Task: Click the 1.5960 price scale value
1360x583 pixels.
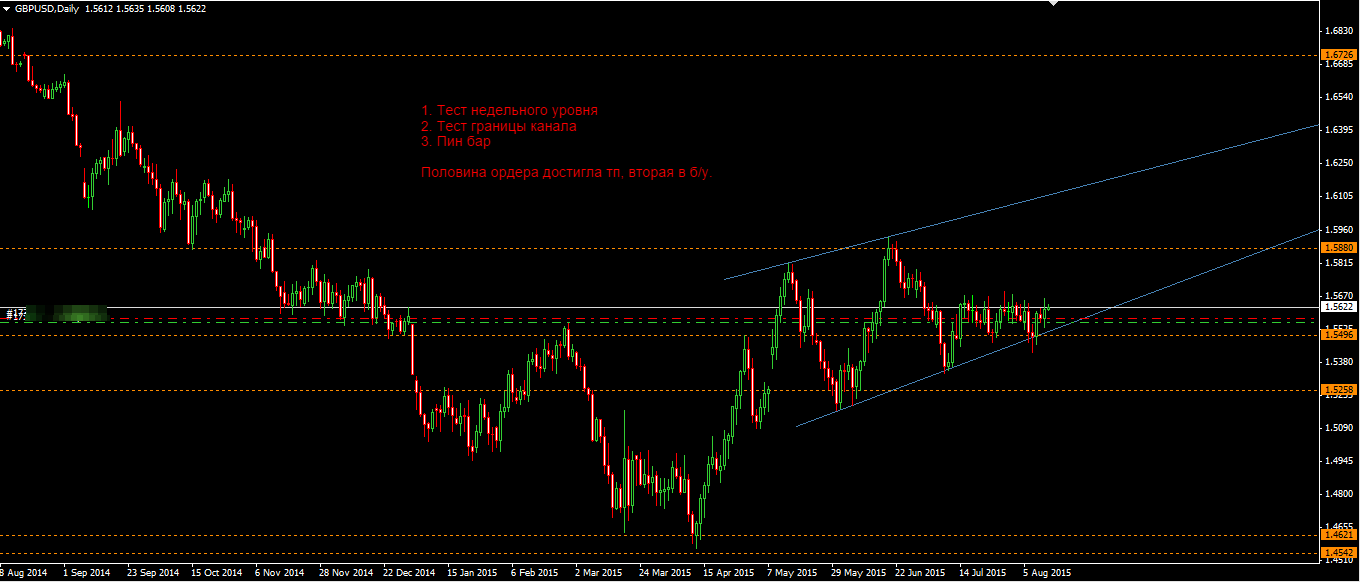Action: (x=1339, y=230)
